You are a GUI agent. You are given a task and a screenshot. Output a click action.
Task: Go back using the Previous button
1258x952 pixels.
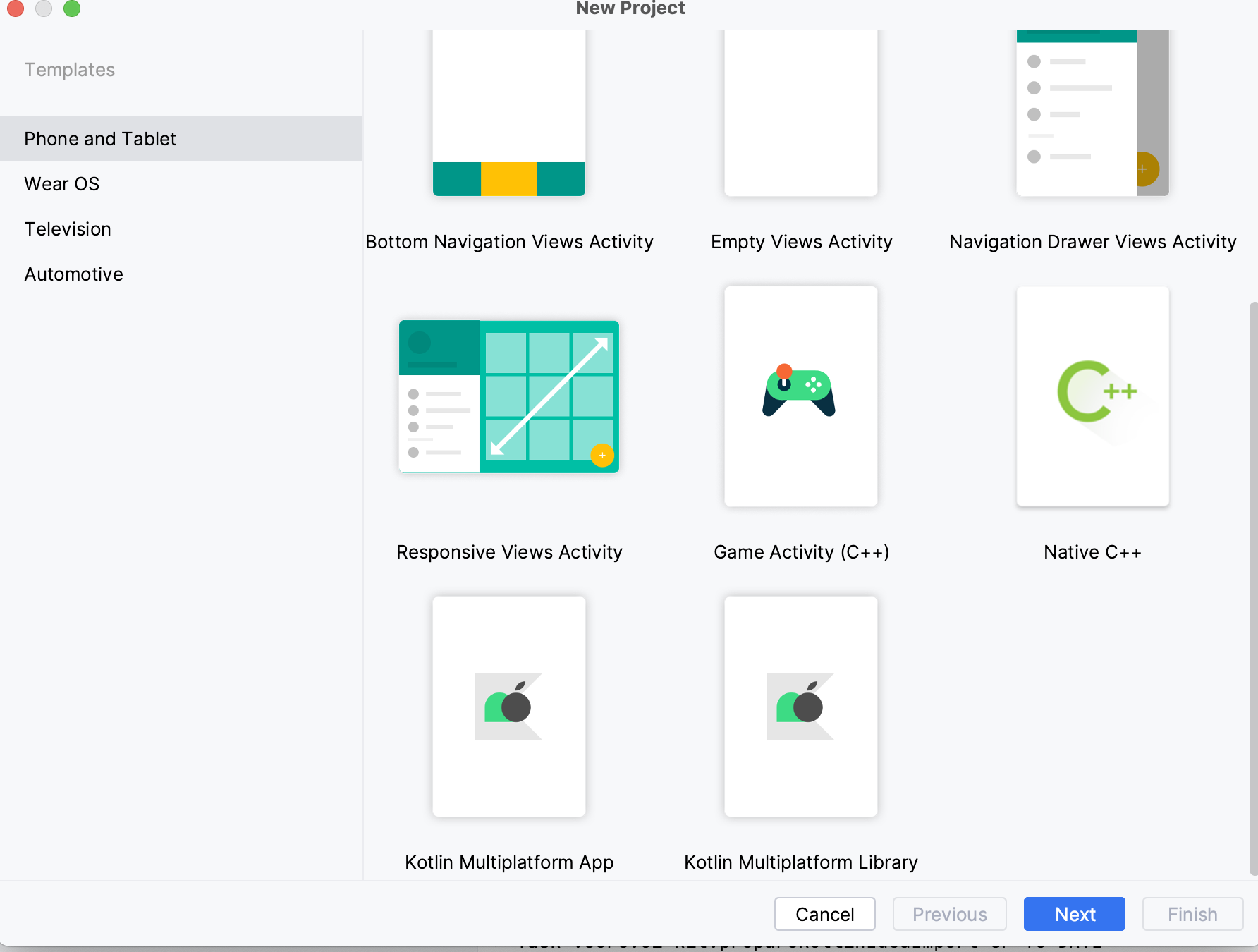[949, 914]
